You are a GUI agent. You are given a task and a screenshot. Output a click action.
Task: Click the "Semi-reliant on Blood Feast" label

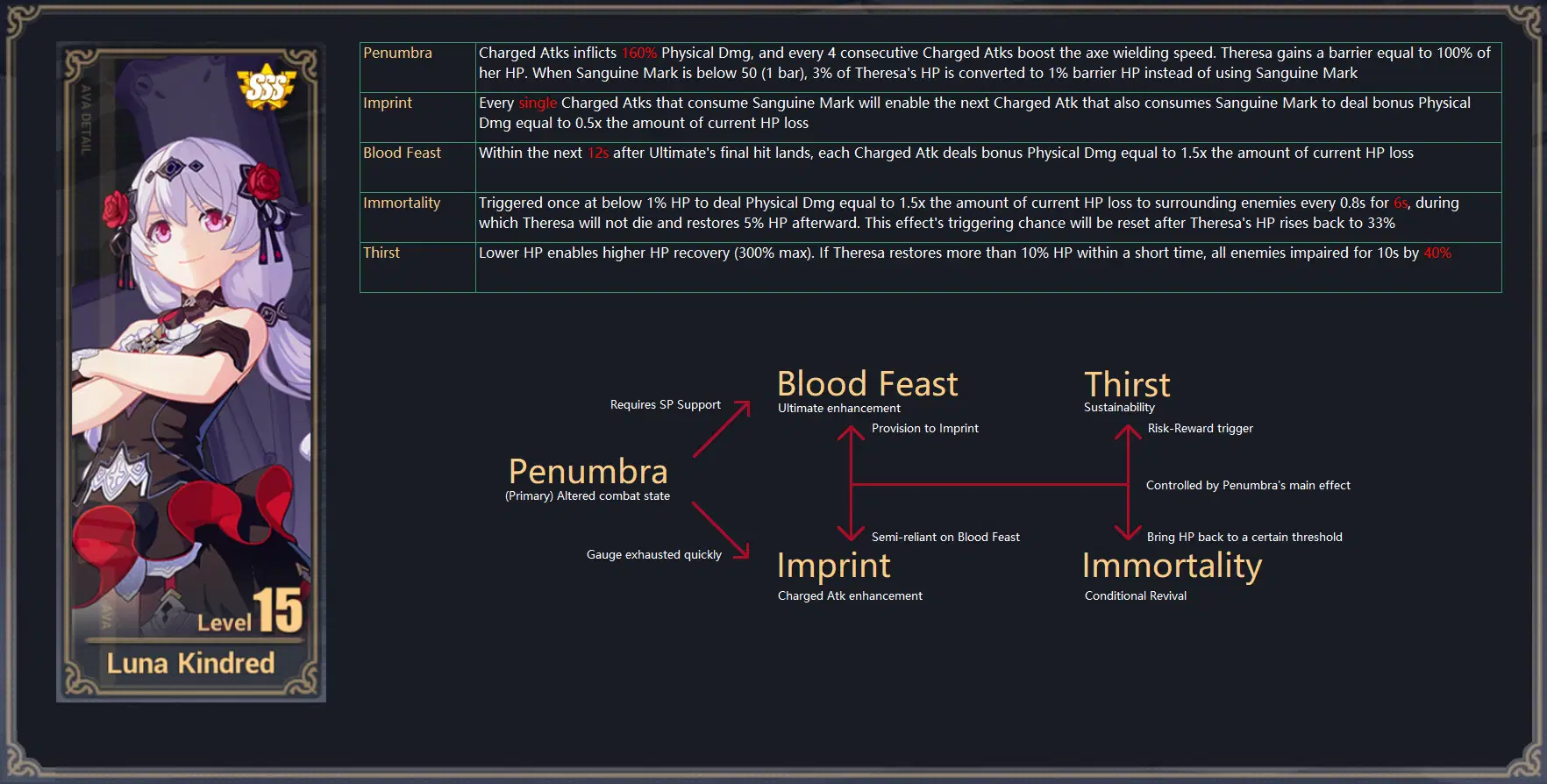tap(945, 537)
